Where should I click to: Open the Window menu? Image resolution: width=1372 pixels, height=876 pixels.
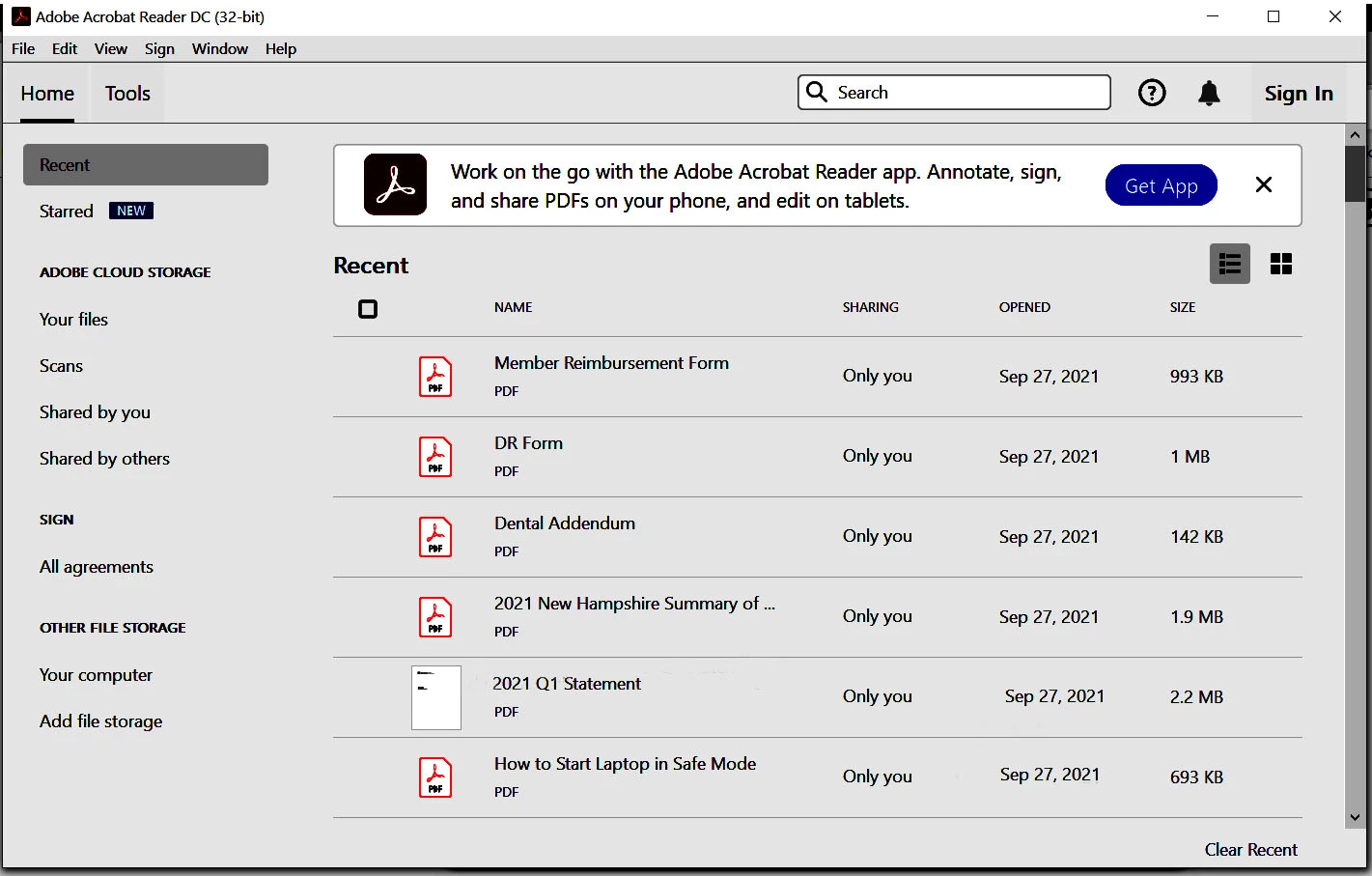(220, 48)
